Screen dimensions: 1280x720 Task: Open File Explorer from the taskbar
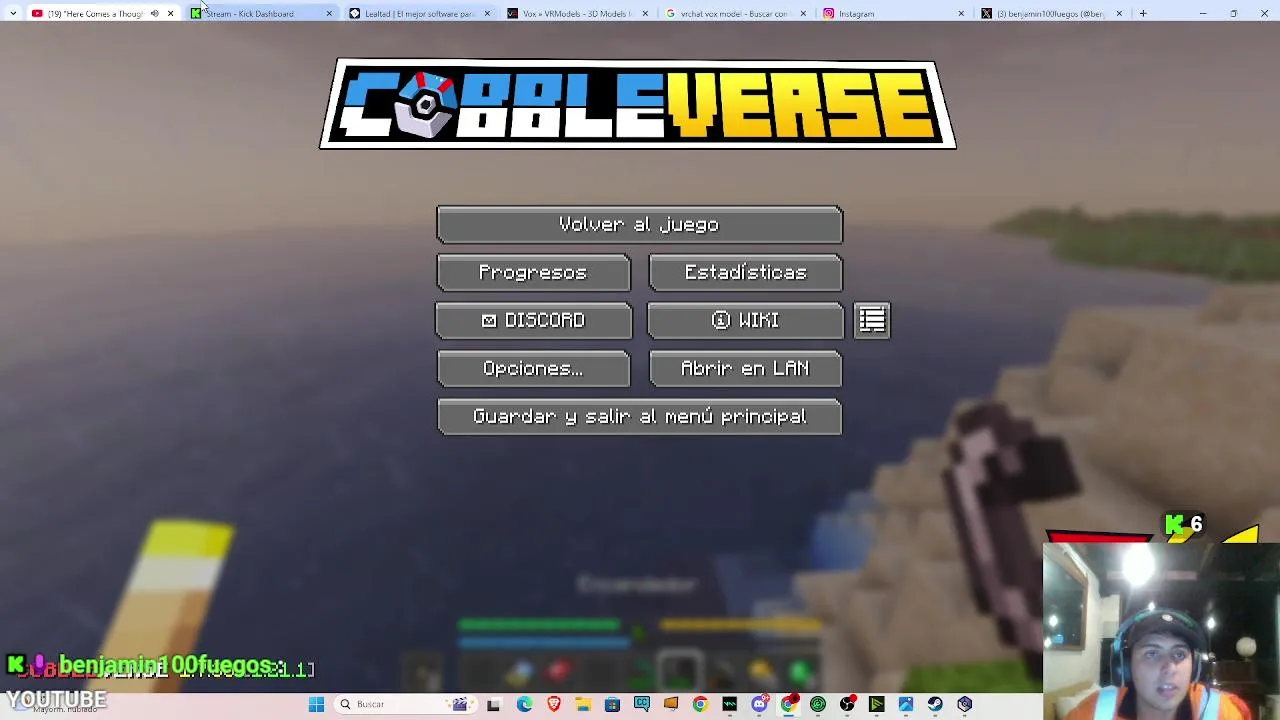(583, 704)
